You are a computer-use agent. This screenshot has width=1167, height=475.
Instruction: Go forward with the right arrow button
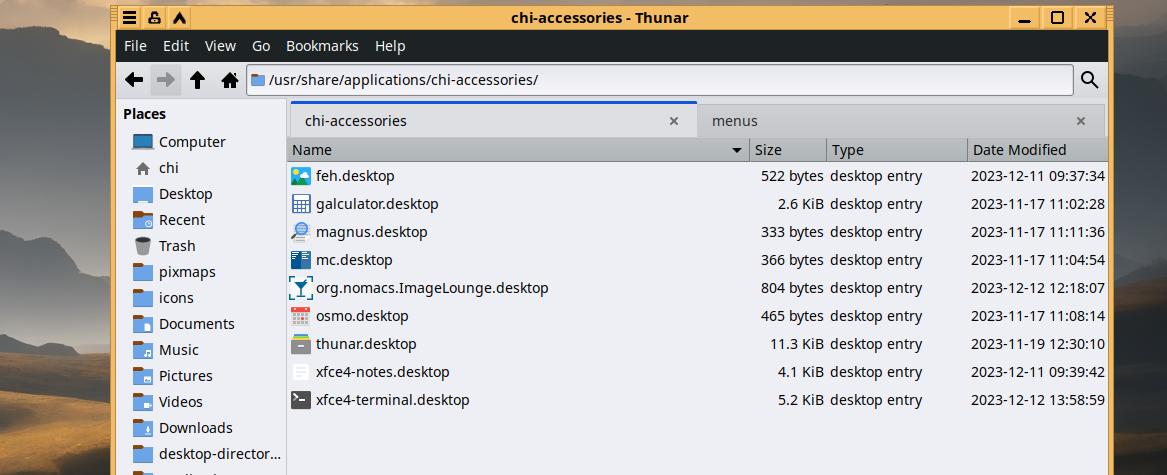pyautogui.click(x=166, y=80)
